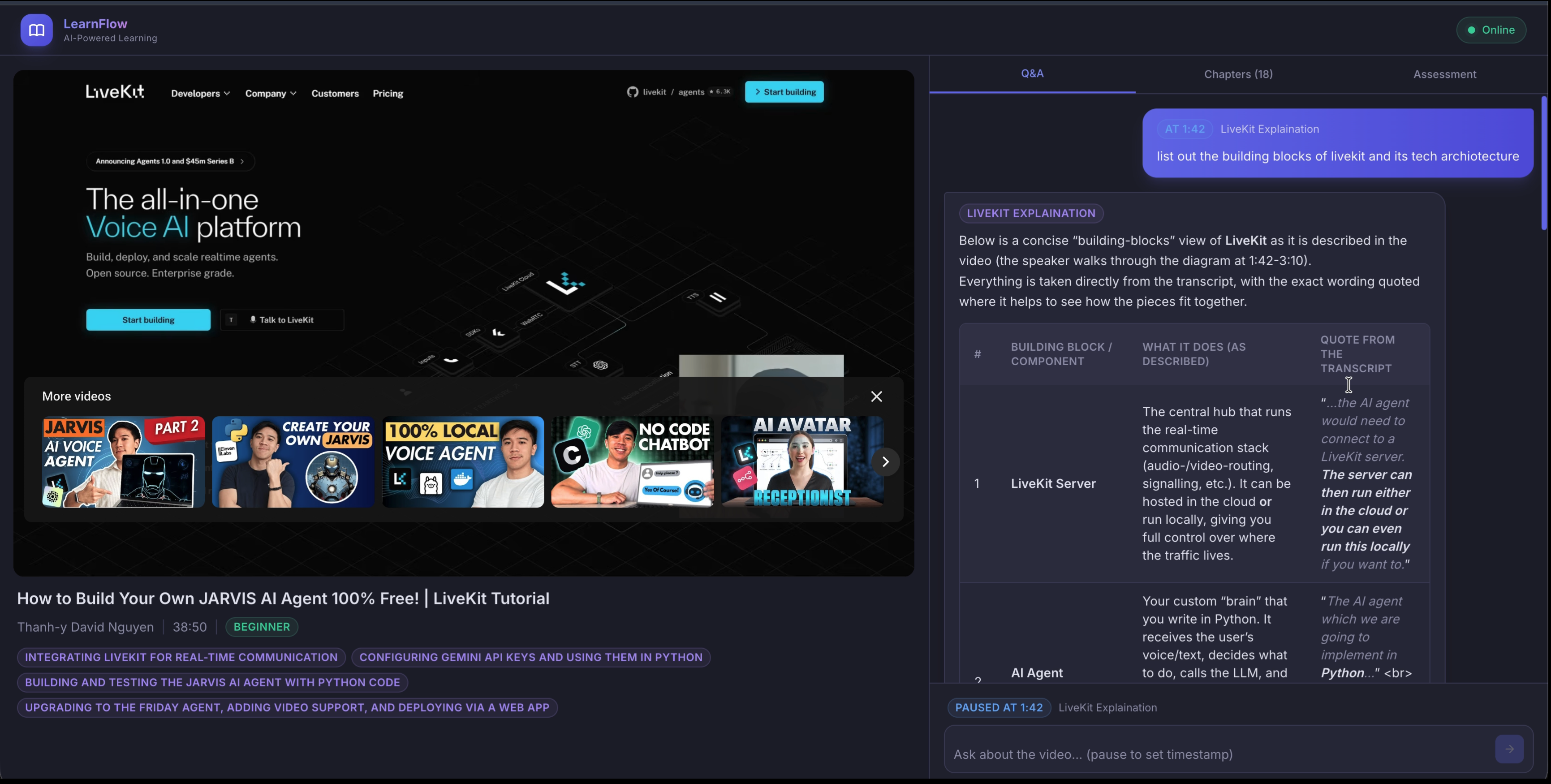1551x784 pixels.
Task: Click the Online status indicator
Action: [x=1491, y=30]
